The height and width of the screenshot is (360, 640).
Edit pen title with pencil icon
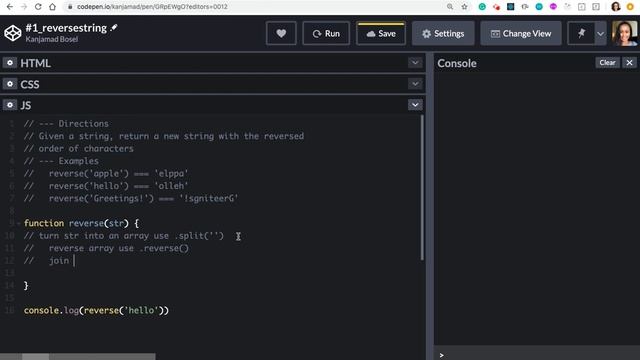pos(114,27)
